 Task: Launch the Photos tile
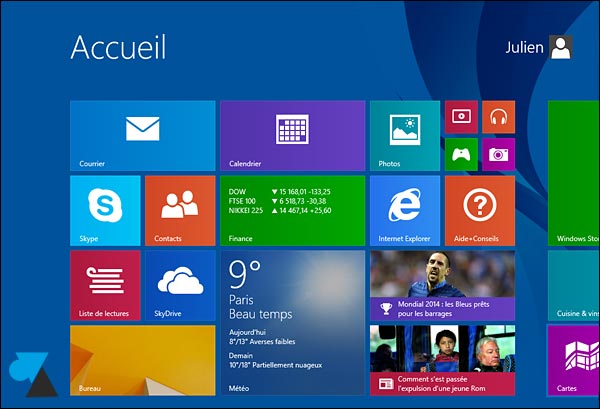pyautogui.click(x=405, y=135)
